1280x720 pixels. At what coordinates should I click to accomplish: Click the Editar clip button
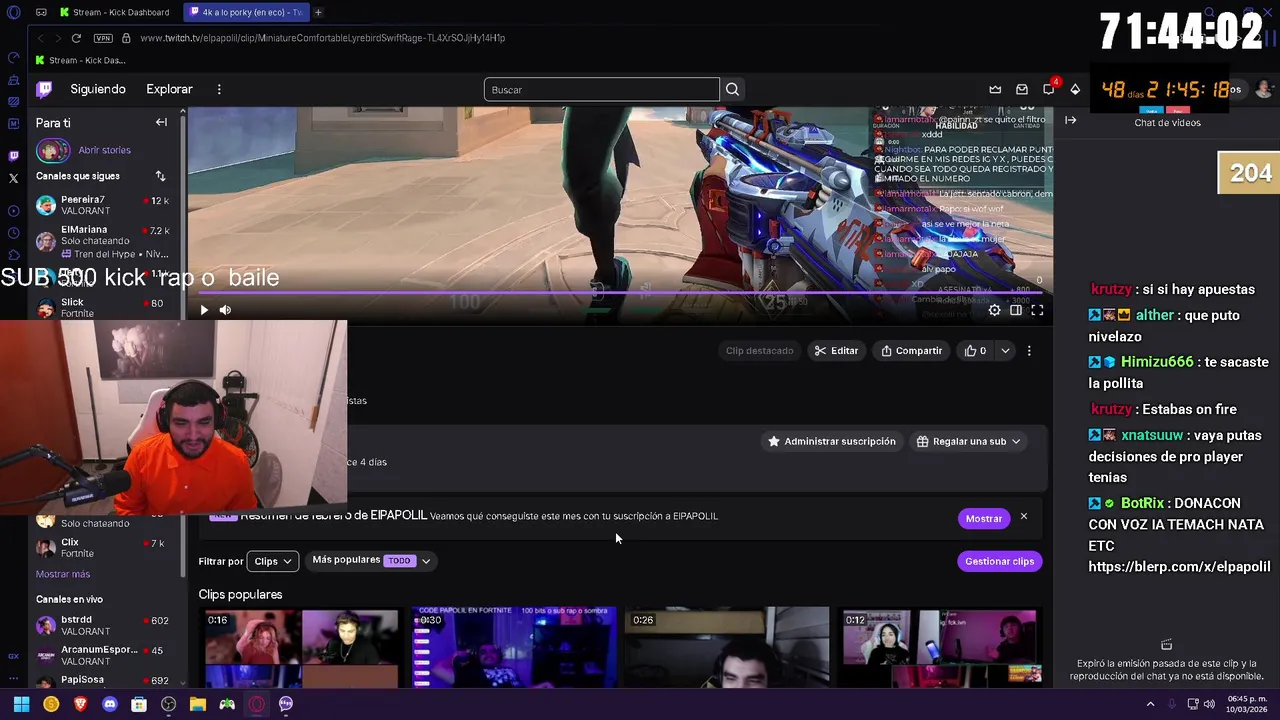pyautogui.click(x=836, y=351)
